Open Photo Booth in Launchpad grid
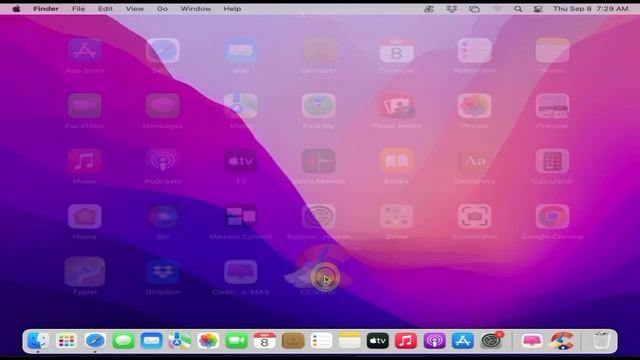The width and height of the screenshot is (640, 360). [396, 106]
